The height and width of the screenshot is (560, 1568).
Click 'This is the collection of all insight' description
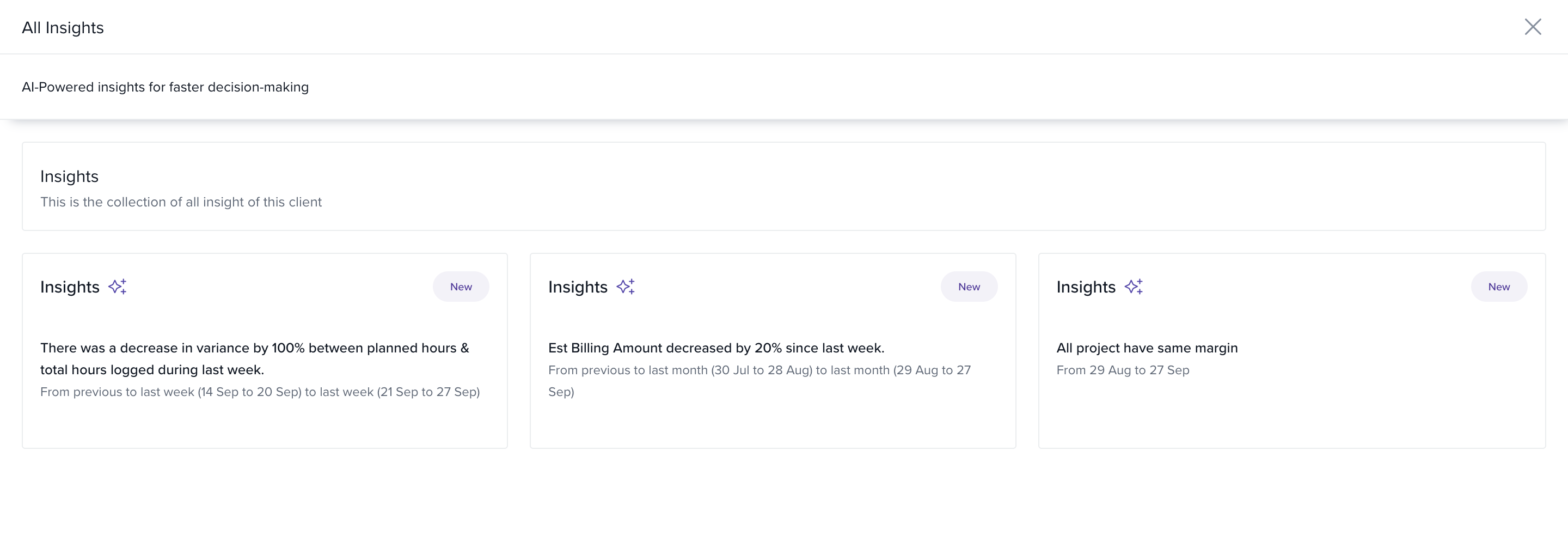[x=181, y=202]
